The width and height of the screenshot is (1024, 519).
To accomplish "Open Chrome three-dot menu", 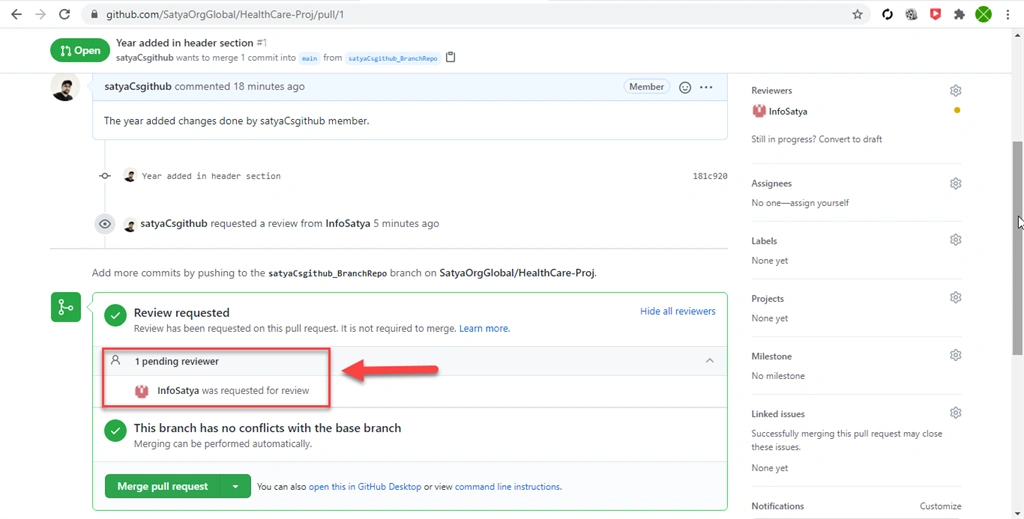I will pos(1008,14).
